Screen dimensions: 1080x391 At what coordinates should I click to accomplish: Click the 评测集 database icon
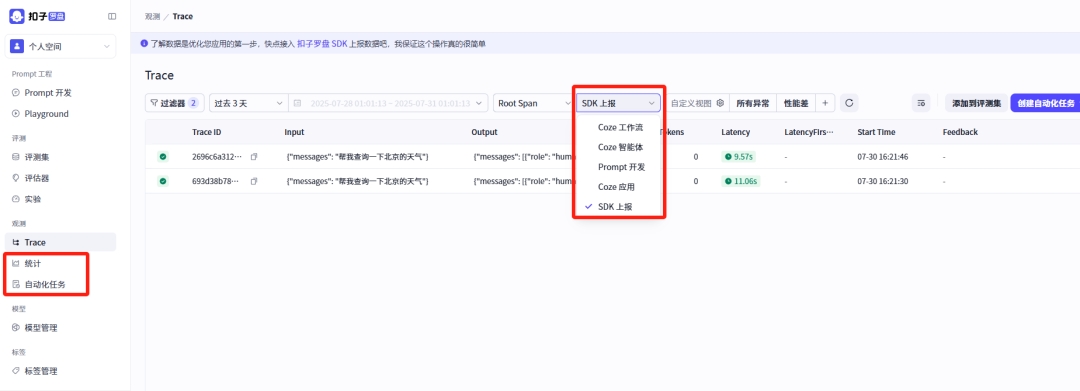[x=16, y=157]
